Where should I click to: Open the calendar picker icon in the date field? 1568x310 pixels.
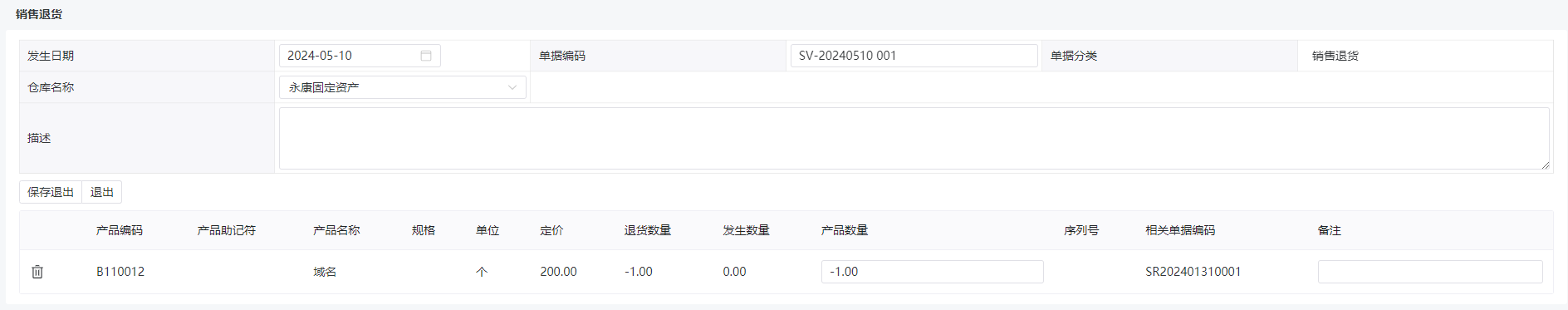(426, 56)
